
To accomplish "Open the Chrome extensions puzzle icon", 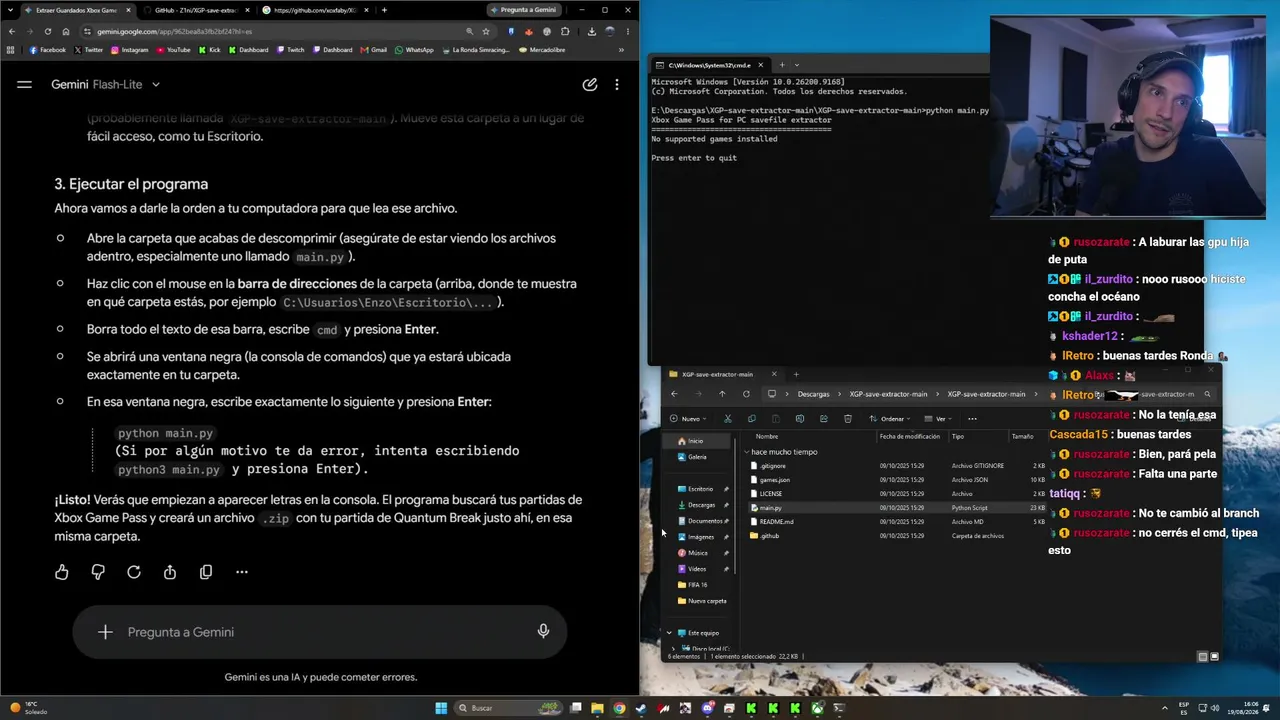I will [x=565, y=31].
